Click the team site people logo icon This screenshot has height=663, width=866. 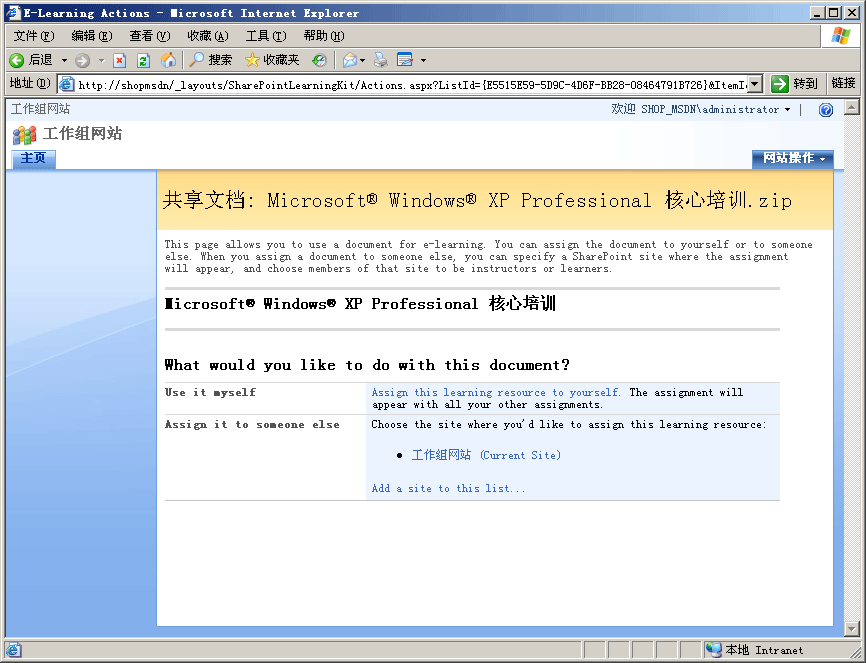point(24,135)
